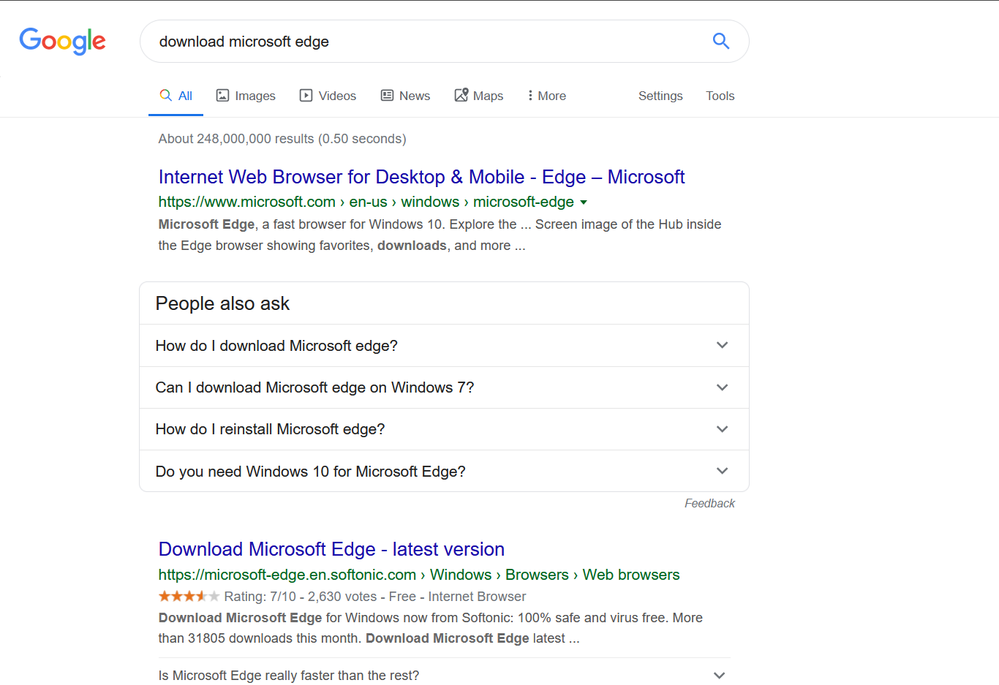The image size is (999, 685).
Task: Expand "Is Microsoft Edge really faster" question
Action: coord(718,675)
